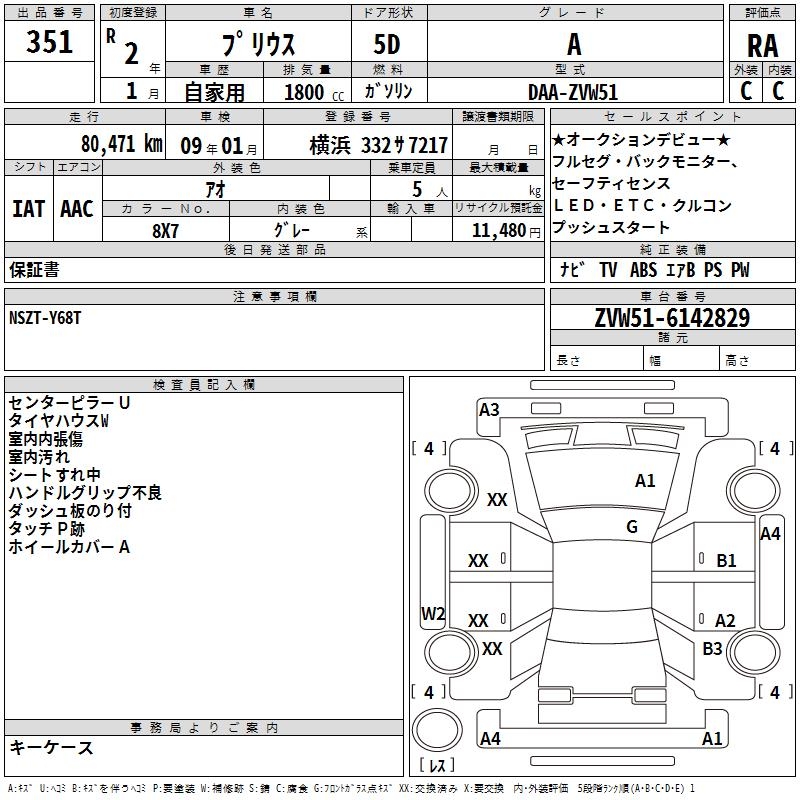Click the A1 mark on the hood

645,480
